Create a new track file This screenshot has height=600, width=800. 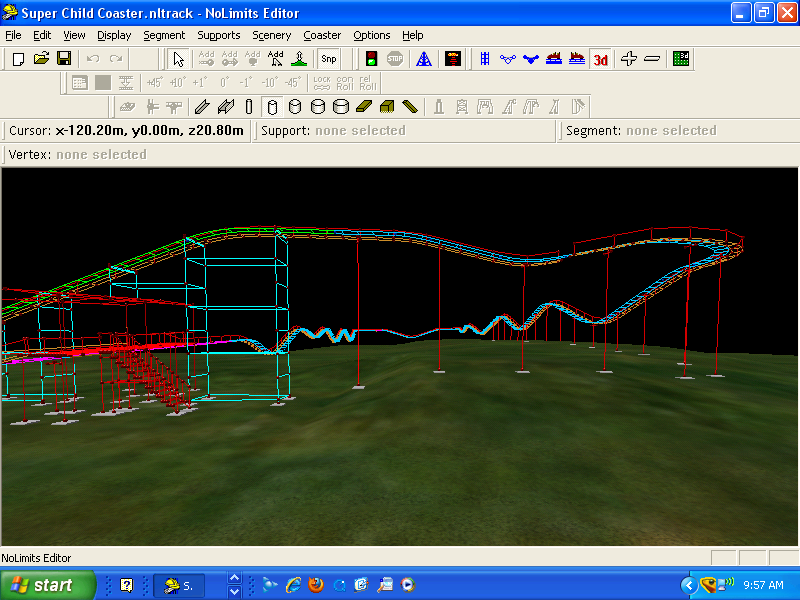pyautogui.click(x=18, y=59)
